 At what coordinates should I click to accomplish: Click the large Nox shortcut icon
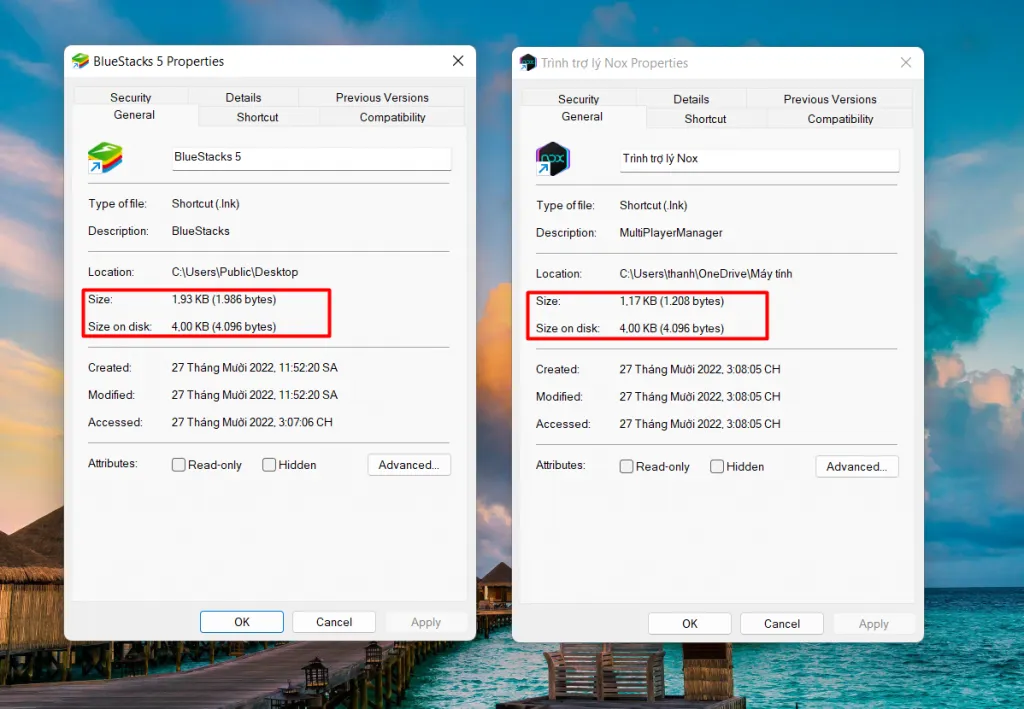tap(552, 159)
